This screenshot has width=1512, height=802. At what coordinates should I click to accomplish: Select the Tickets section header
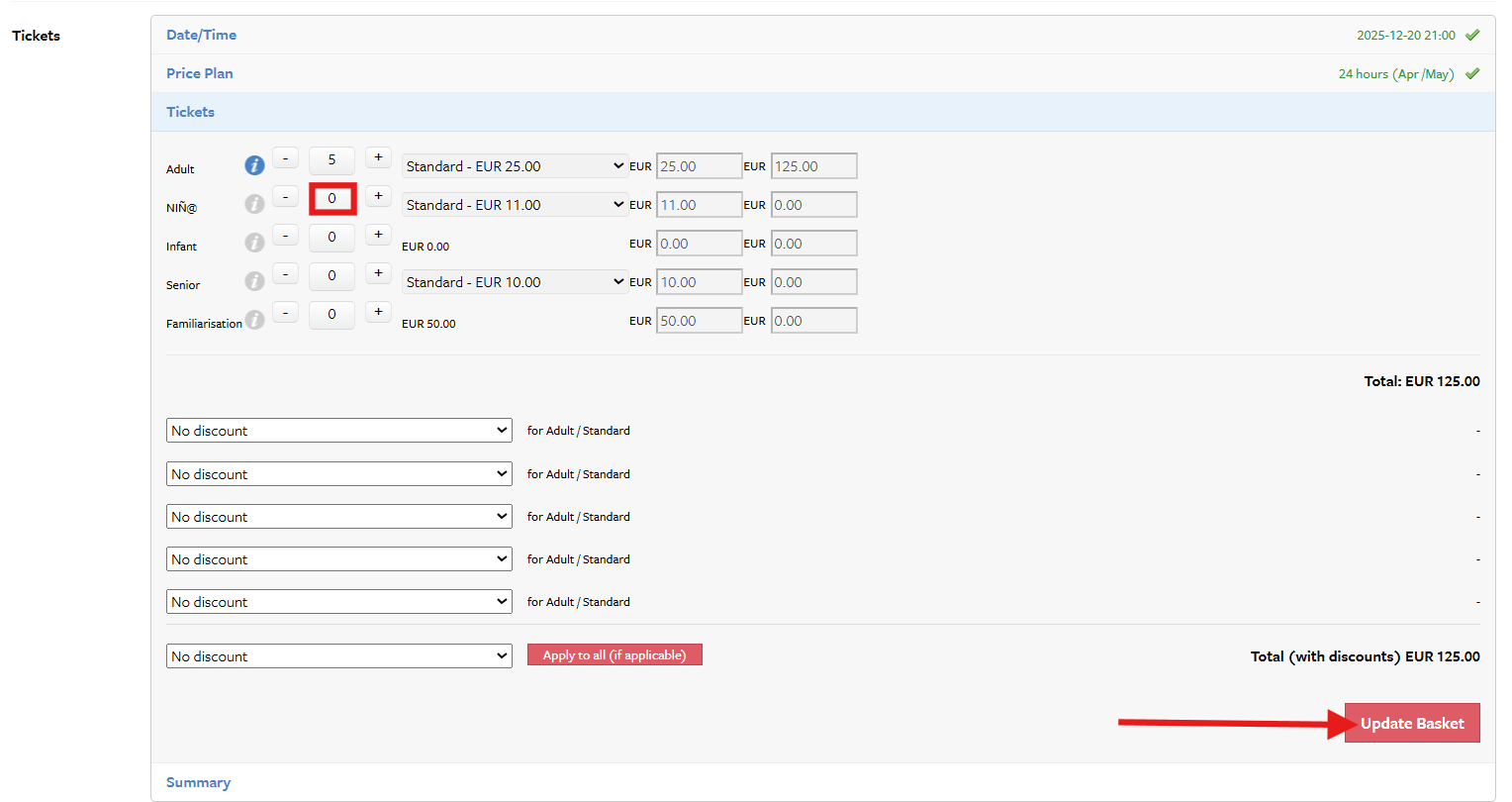click(823, 112)
